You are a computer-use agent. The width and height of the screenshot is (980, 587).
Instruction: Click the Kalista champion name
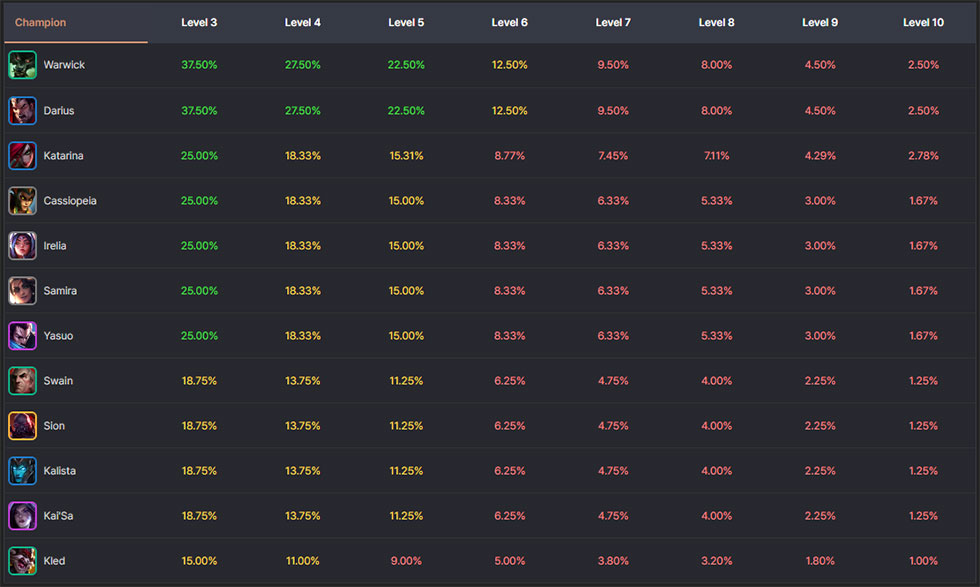(x=59, y=471)
